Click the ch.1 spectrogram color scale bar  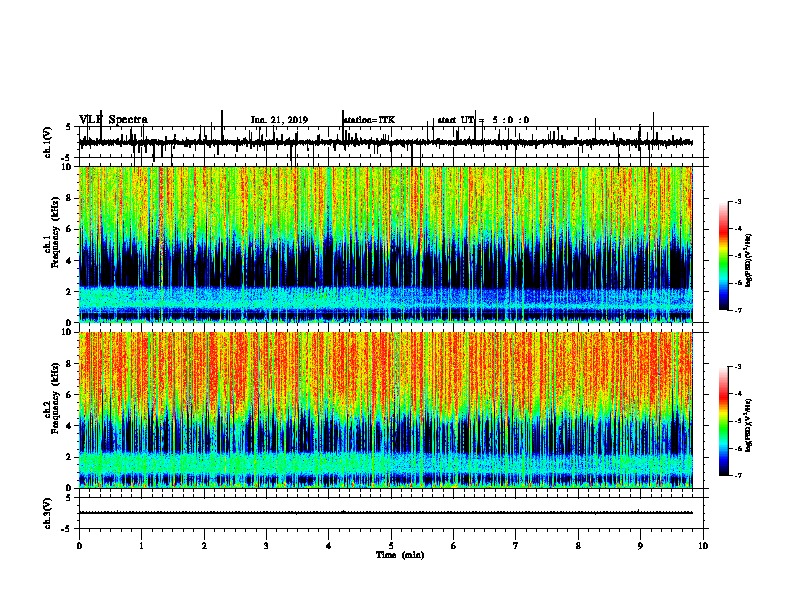(723, 256)
